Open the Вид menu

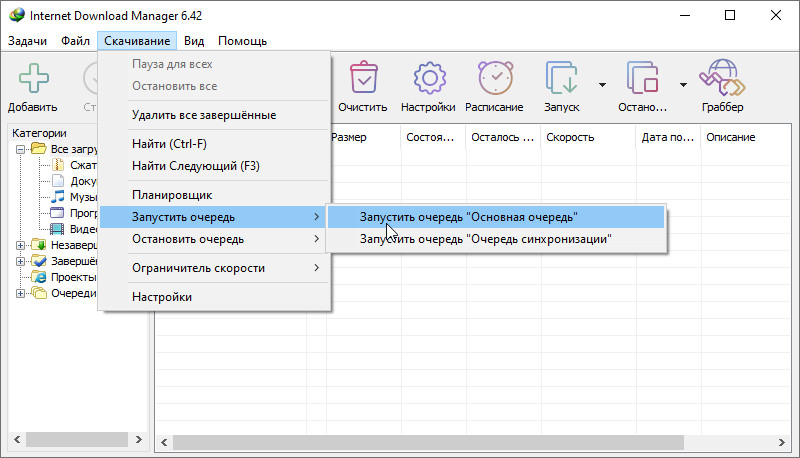pos(194,41)
